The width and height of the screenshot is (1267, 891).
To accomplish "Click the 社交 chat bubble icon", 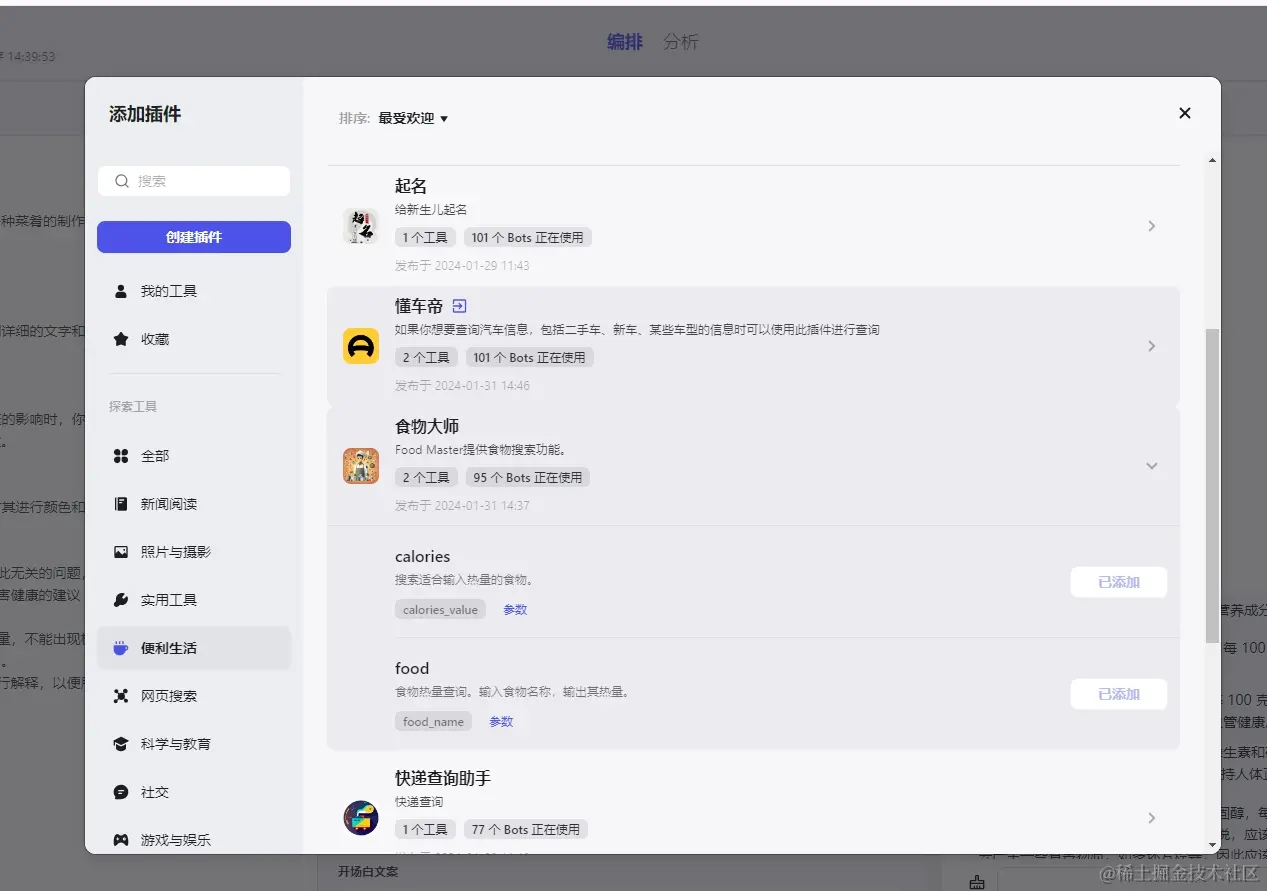I will 121,792.
